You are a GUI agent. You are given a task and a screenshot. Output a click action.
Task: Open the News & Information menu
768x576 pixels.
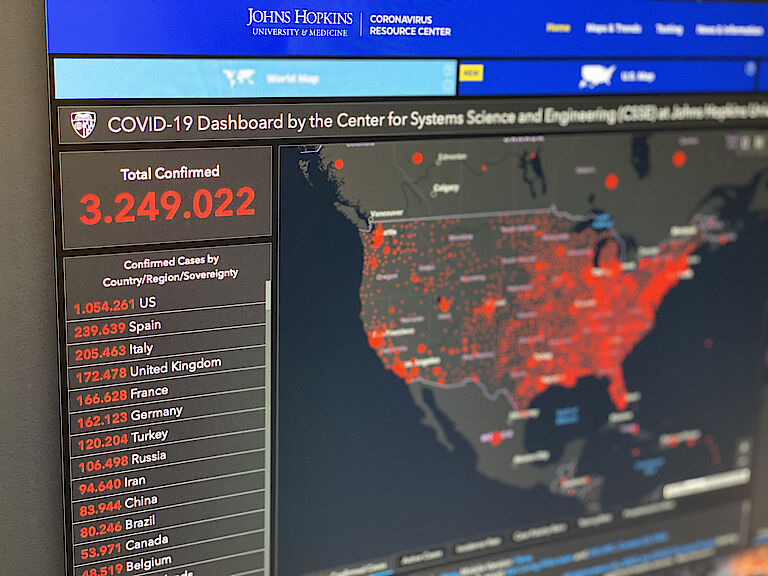pyautogui.click(x=729, y=30)
